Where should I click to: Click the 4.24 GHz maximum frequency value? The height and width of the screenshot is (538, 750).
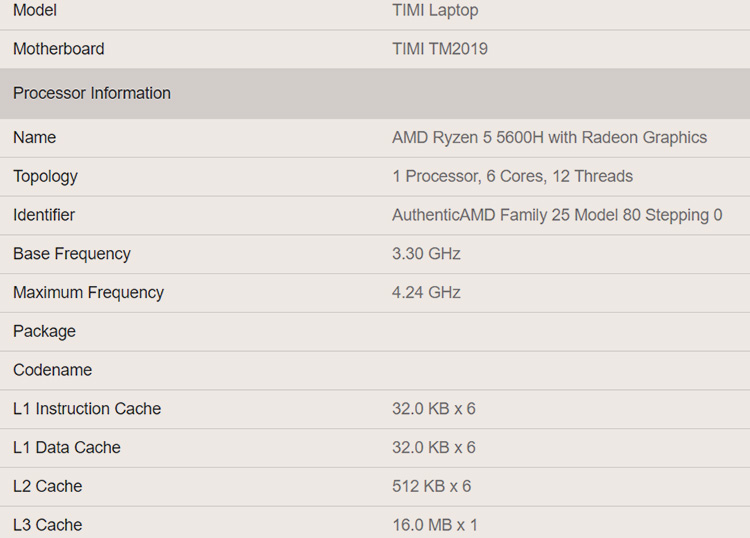tap(426, 293)
